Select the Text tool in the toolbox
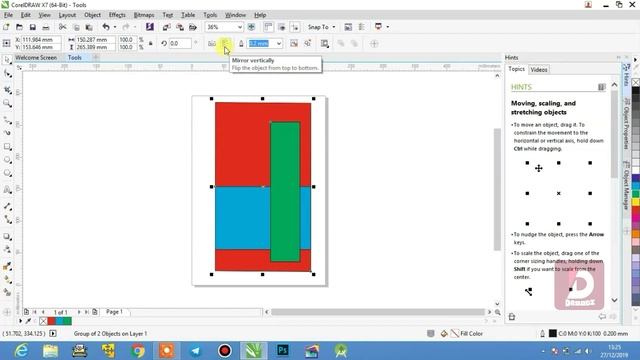The image size is (640, 360). (7, 190)
